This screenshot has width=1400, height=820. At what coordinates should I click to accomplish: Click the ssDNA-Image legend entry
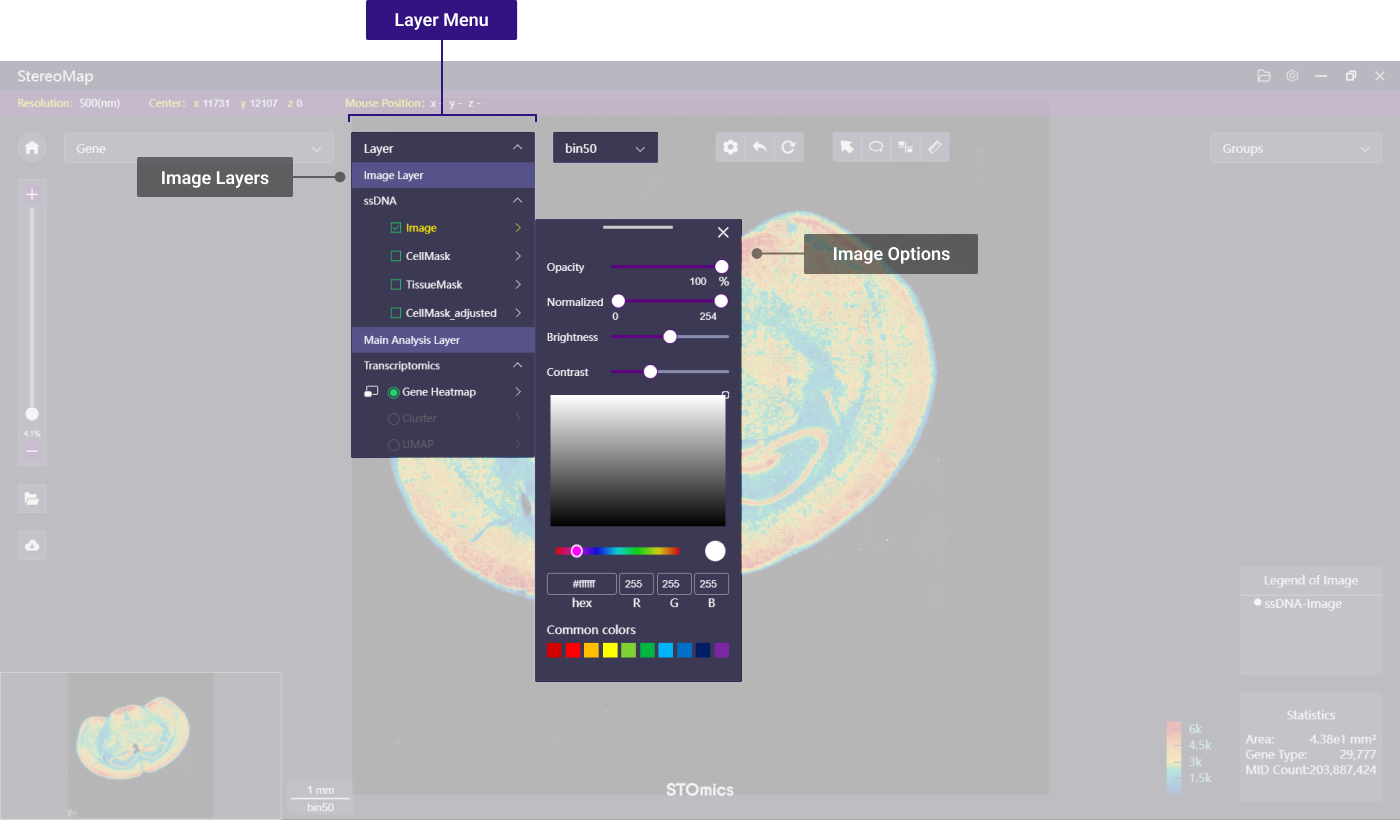pyautogui.click(x=1298, y=604)
